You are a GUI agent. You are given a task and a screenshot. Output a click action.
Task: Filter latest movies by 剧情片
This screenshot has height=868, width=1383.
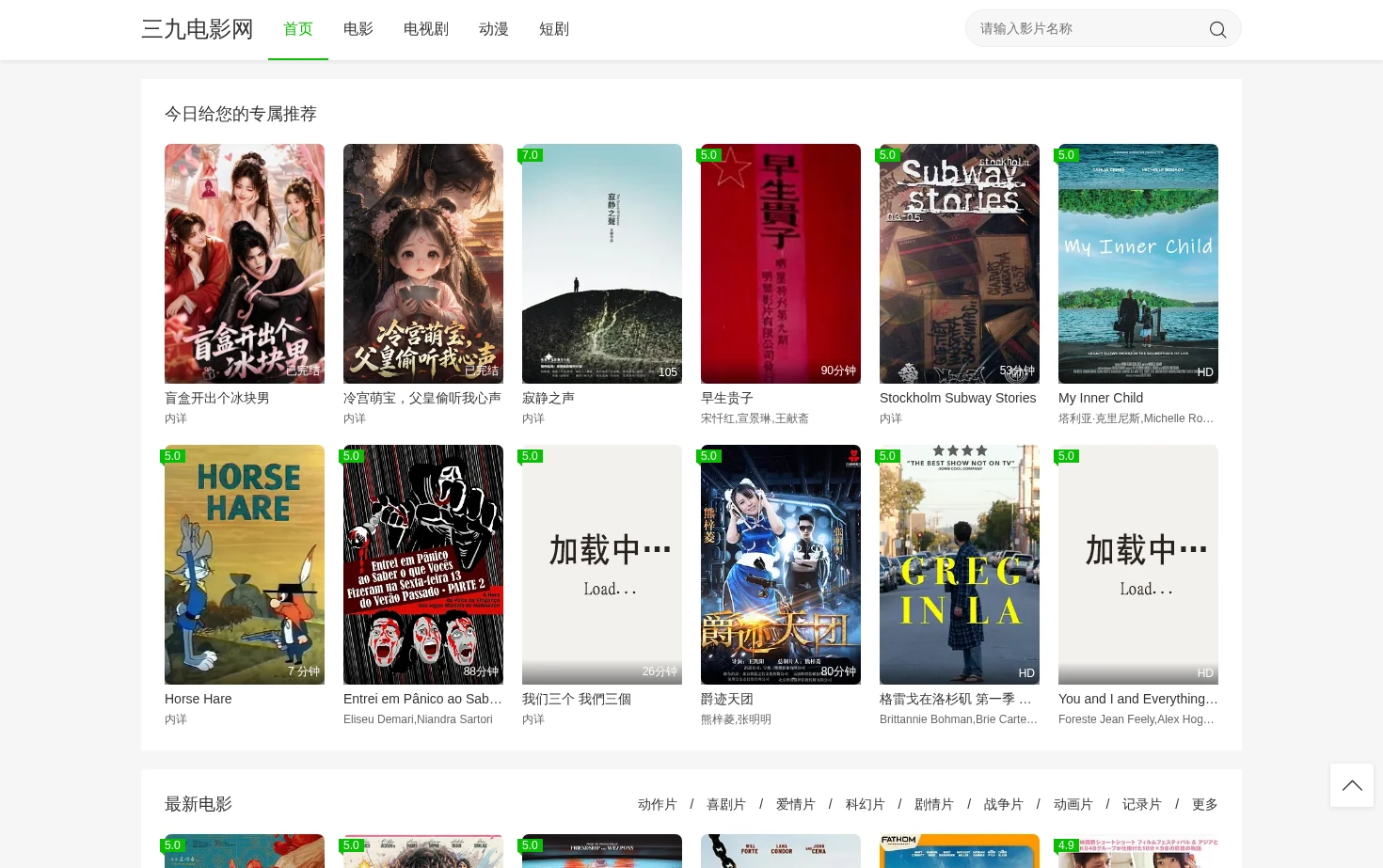(x=934, y=804)
